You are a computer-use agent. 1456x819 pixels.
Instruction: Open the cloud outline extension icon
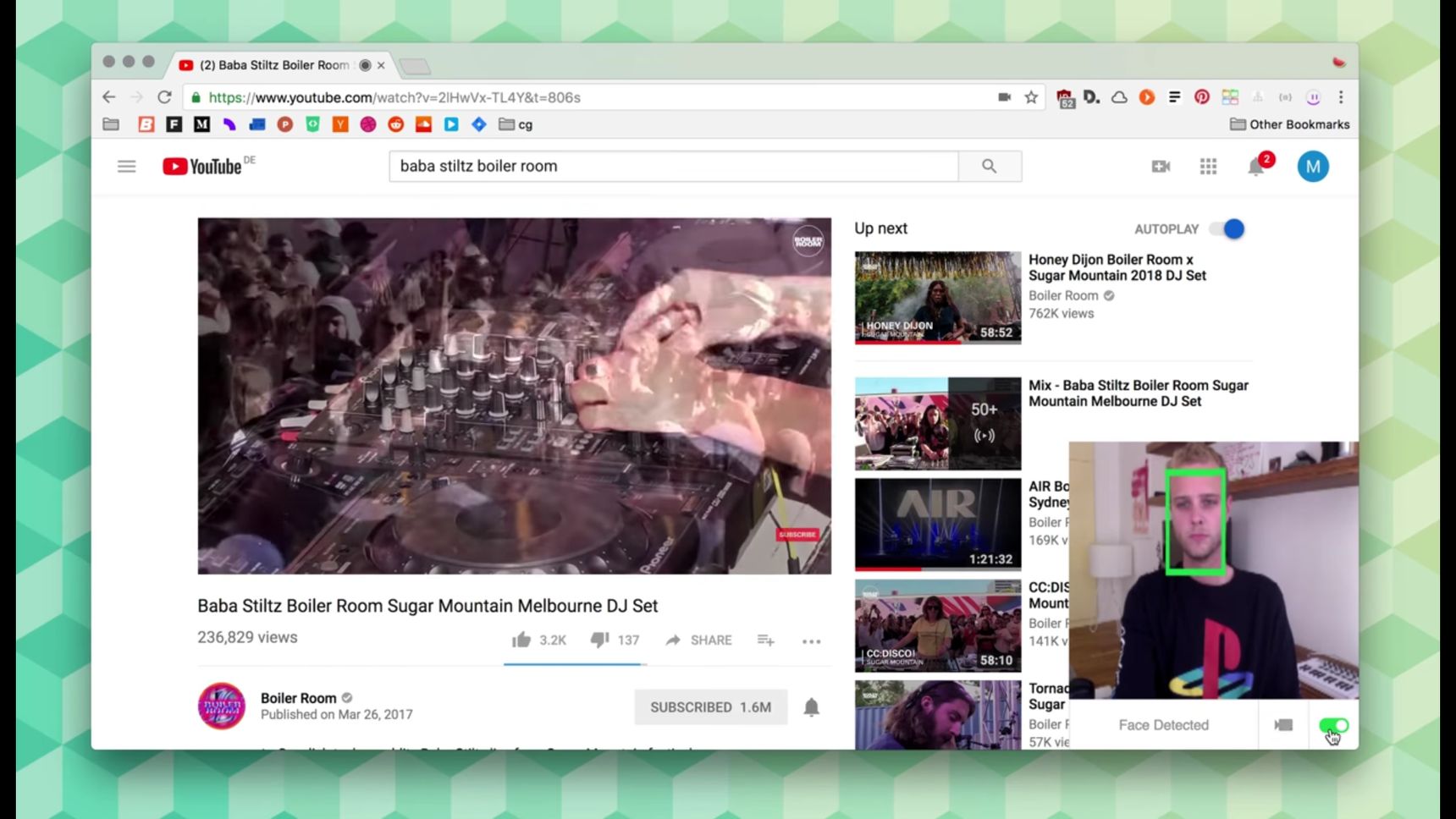[1119, 97]
